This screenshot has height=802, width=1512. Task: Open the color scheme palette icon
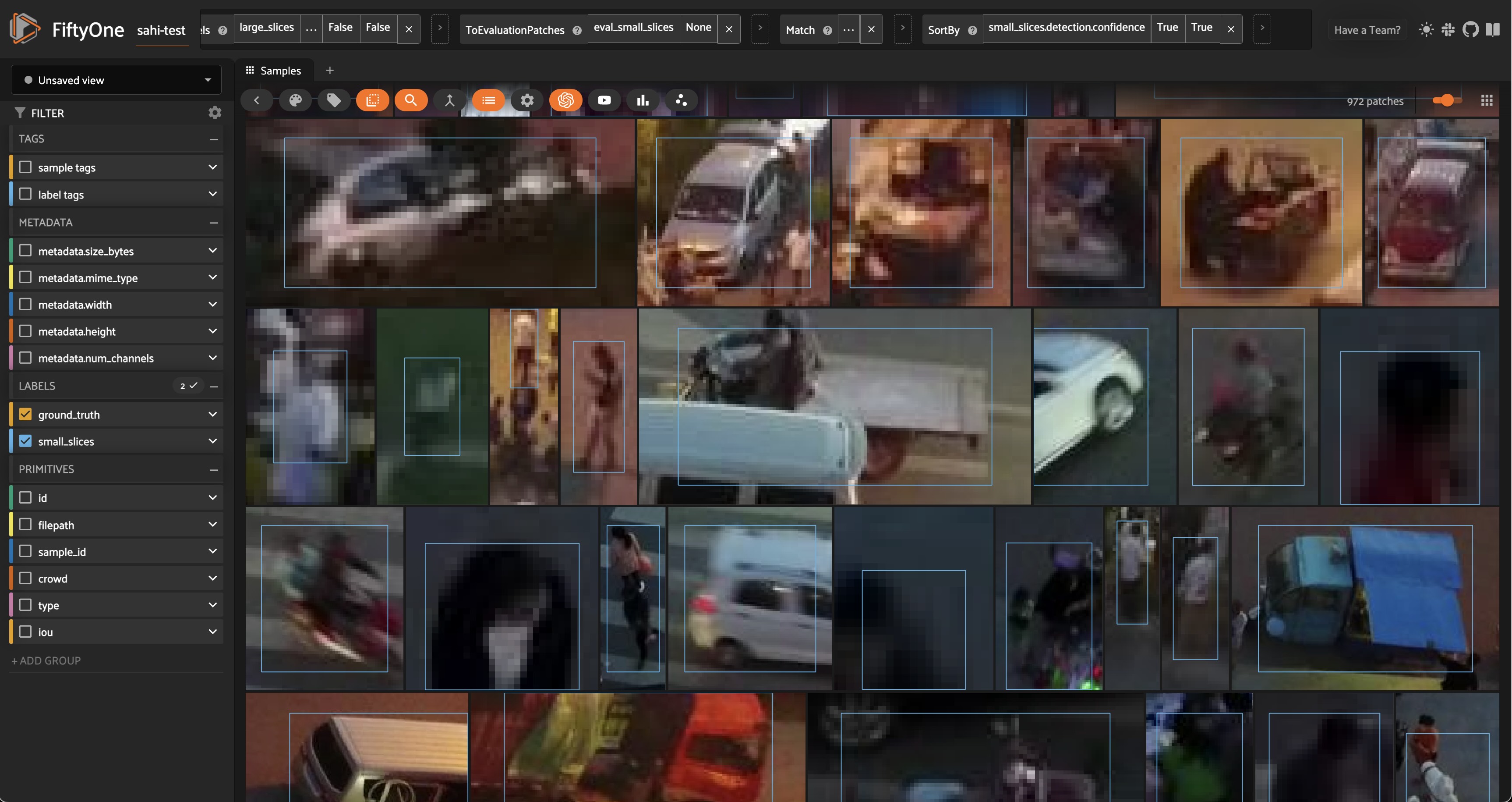tap(295, 100)
